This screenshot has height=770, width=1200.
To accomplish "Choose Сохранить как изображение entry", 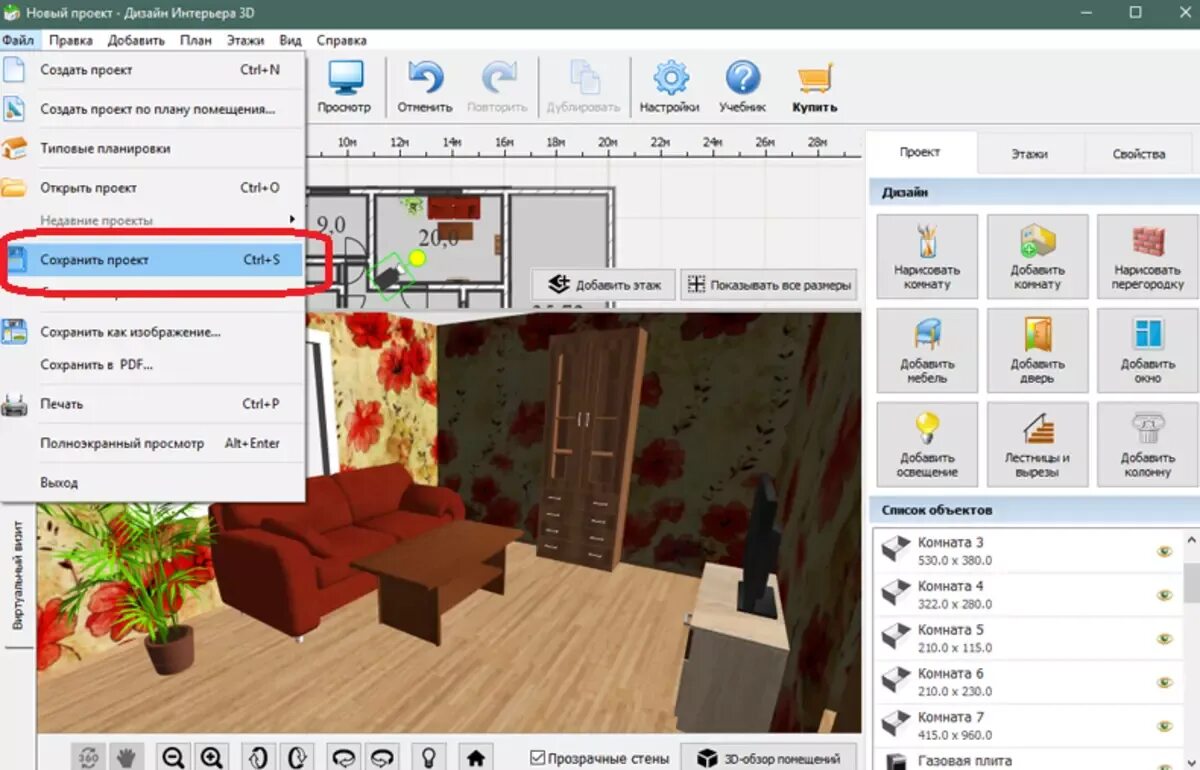I will click(152, 332).
